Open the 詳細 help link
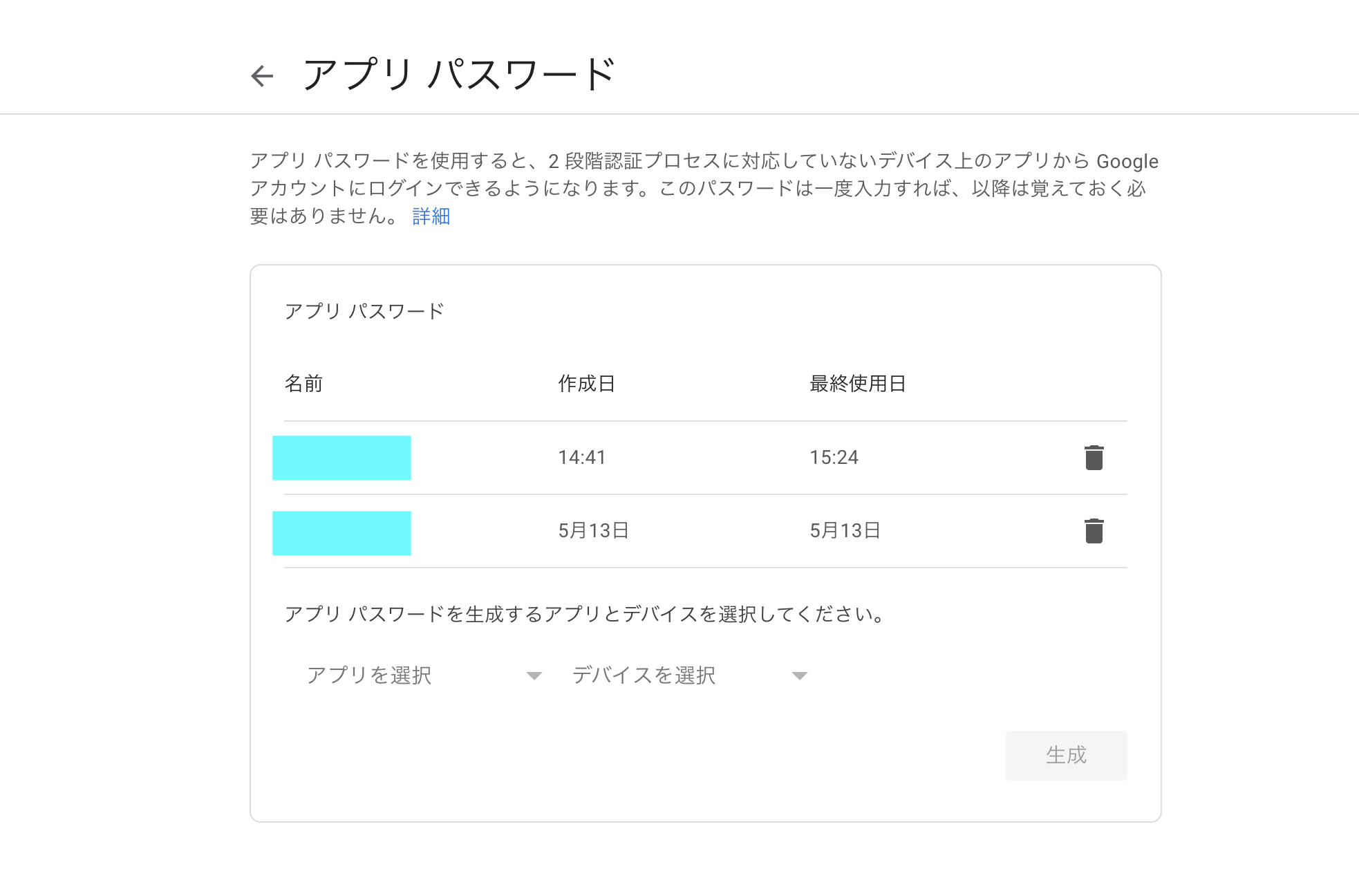The height and width of the screenshot is (896, 1359). click(429, 216)
